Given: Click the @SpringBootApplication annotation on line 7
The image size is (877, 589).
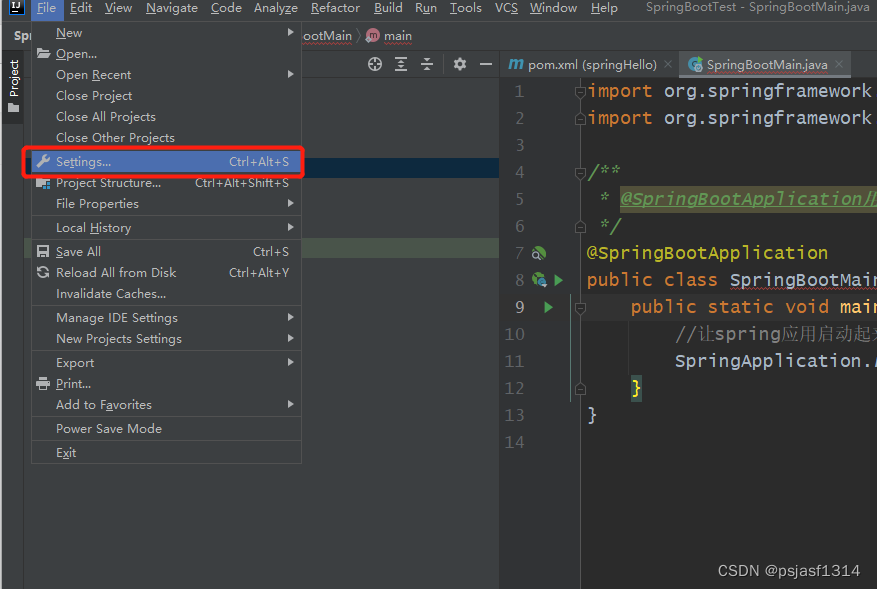Looking at the screenshot, I should (707, 253).
